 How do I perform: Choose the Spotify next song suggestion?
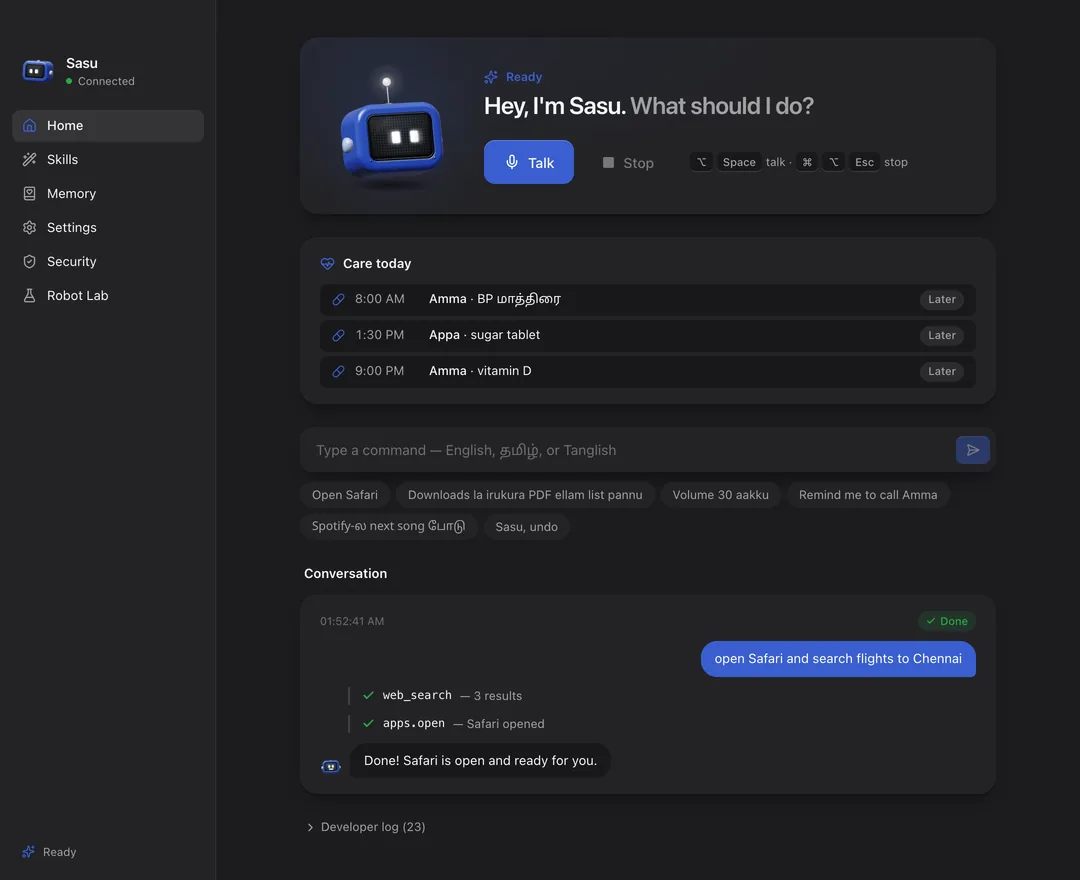388,526
